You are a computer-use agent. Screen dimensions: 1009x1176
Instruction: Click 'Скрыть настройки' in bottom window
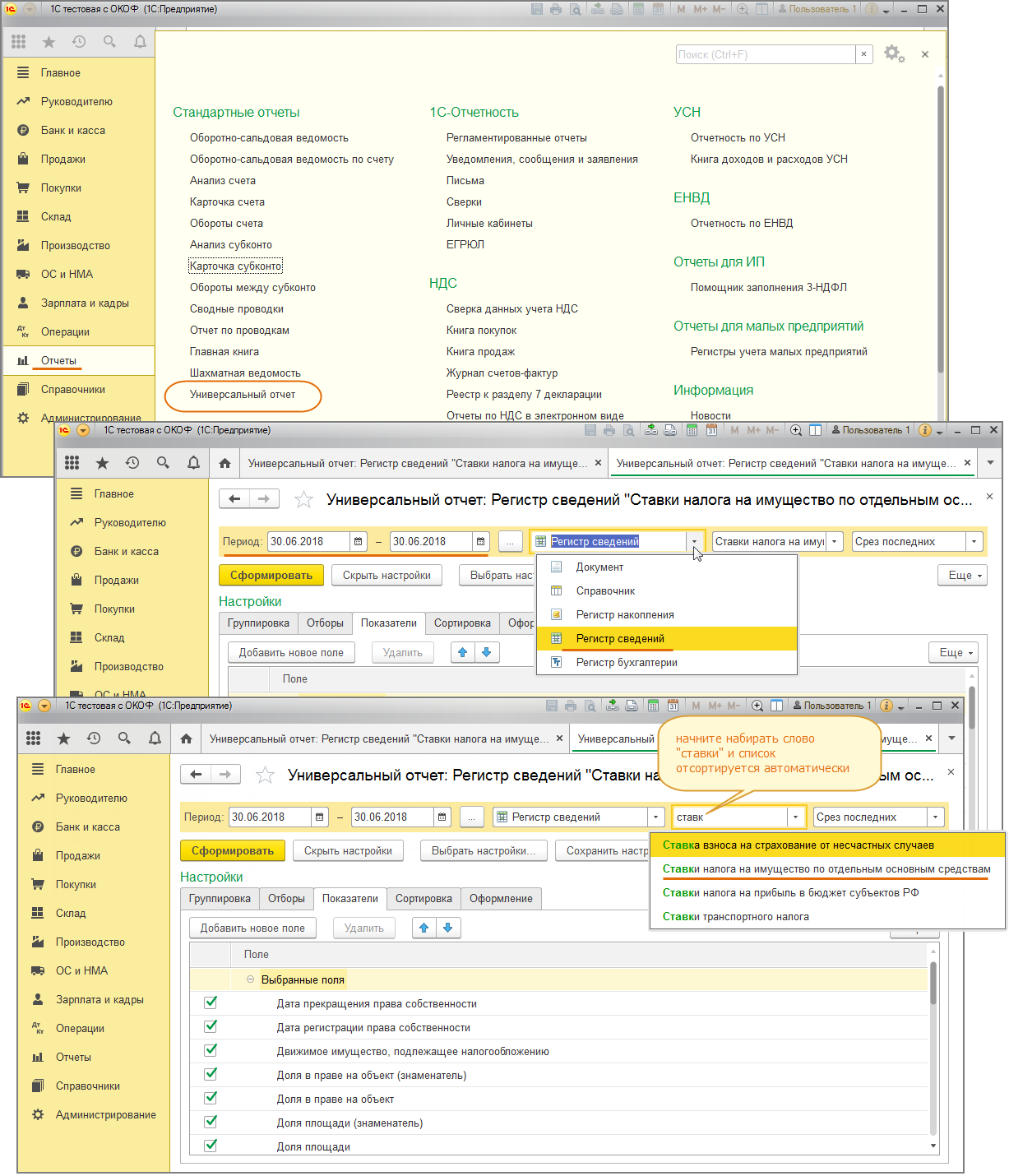click(348, 850)
